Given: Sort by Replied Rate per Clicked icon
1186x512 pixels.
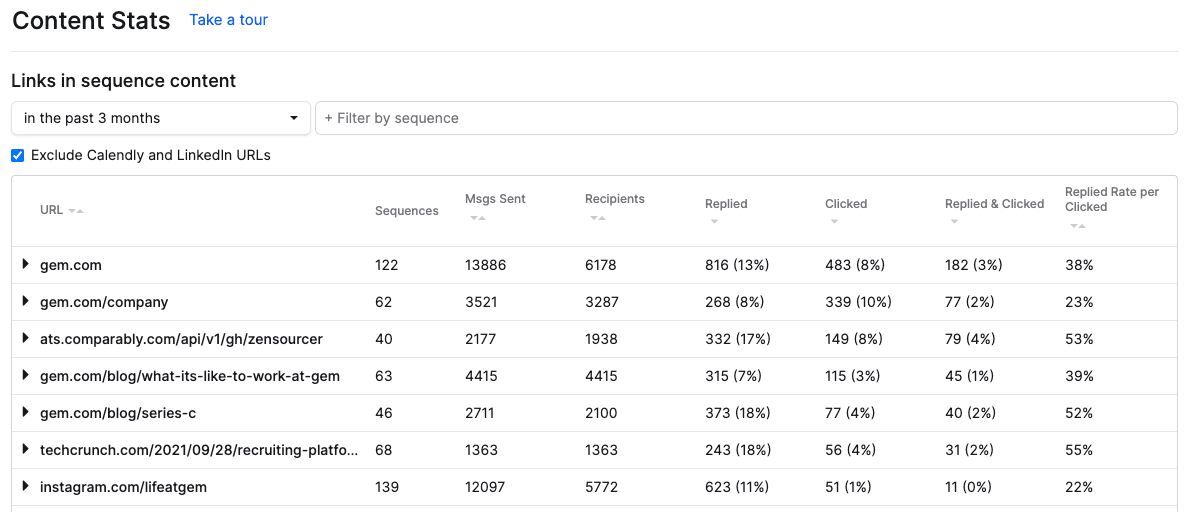Looking at the screenshot, I should coord(1078,226).
